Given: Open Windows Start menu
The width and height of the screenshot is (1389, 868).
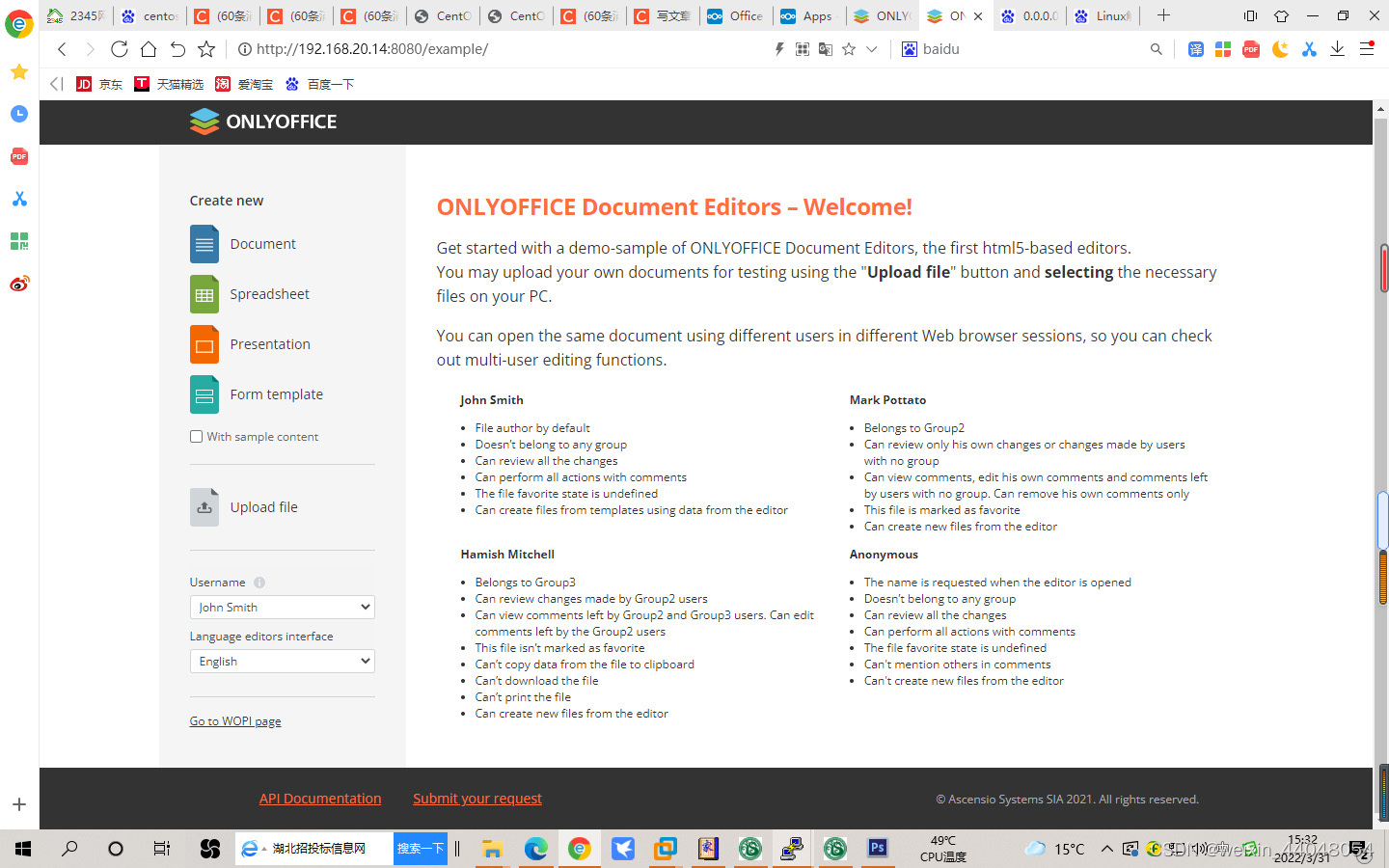Looking at the screenshot, I should coord(23,849).
